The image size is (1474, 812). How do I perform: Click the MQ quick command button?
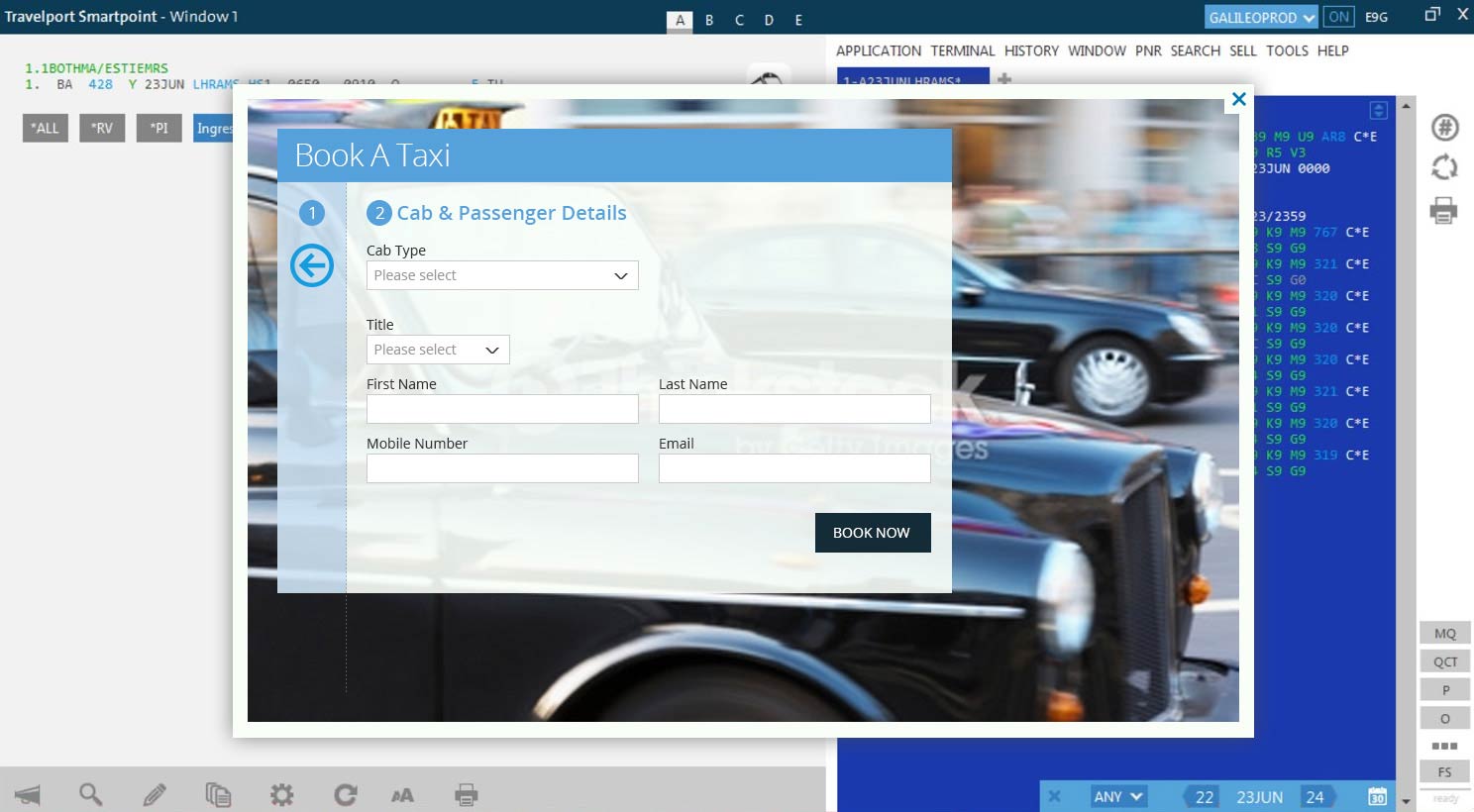tap(1445, 633)
